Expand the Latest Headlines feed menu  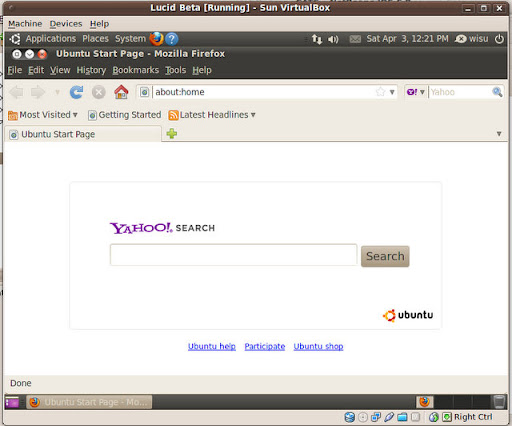click(x=212, y=115)
